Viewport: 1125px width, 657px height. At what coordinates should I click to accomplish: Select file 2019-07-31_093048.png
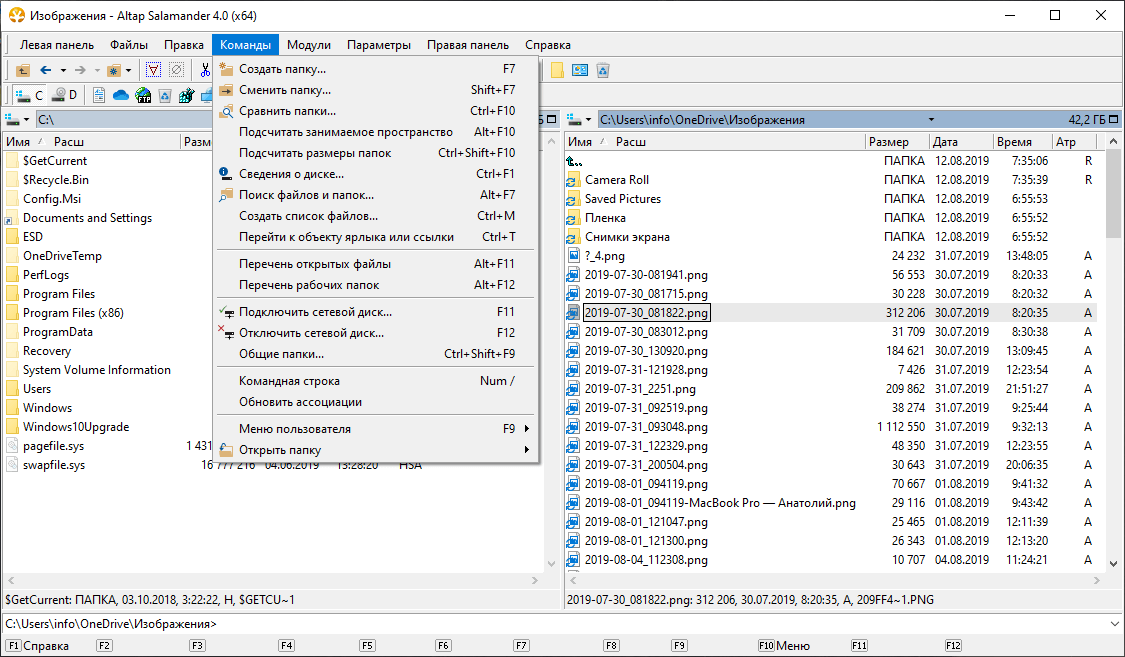(x=646, y=427)
